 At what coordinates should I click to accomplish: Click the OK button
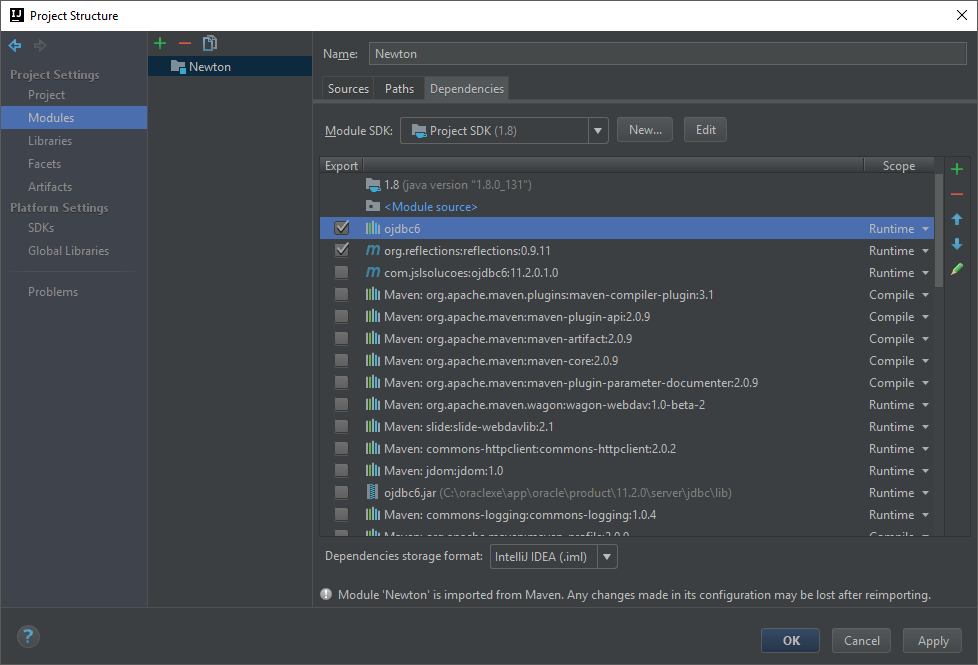coord(790,641)
